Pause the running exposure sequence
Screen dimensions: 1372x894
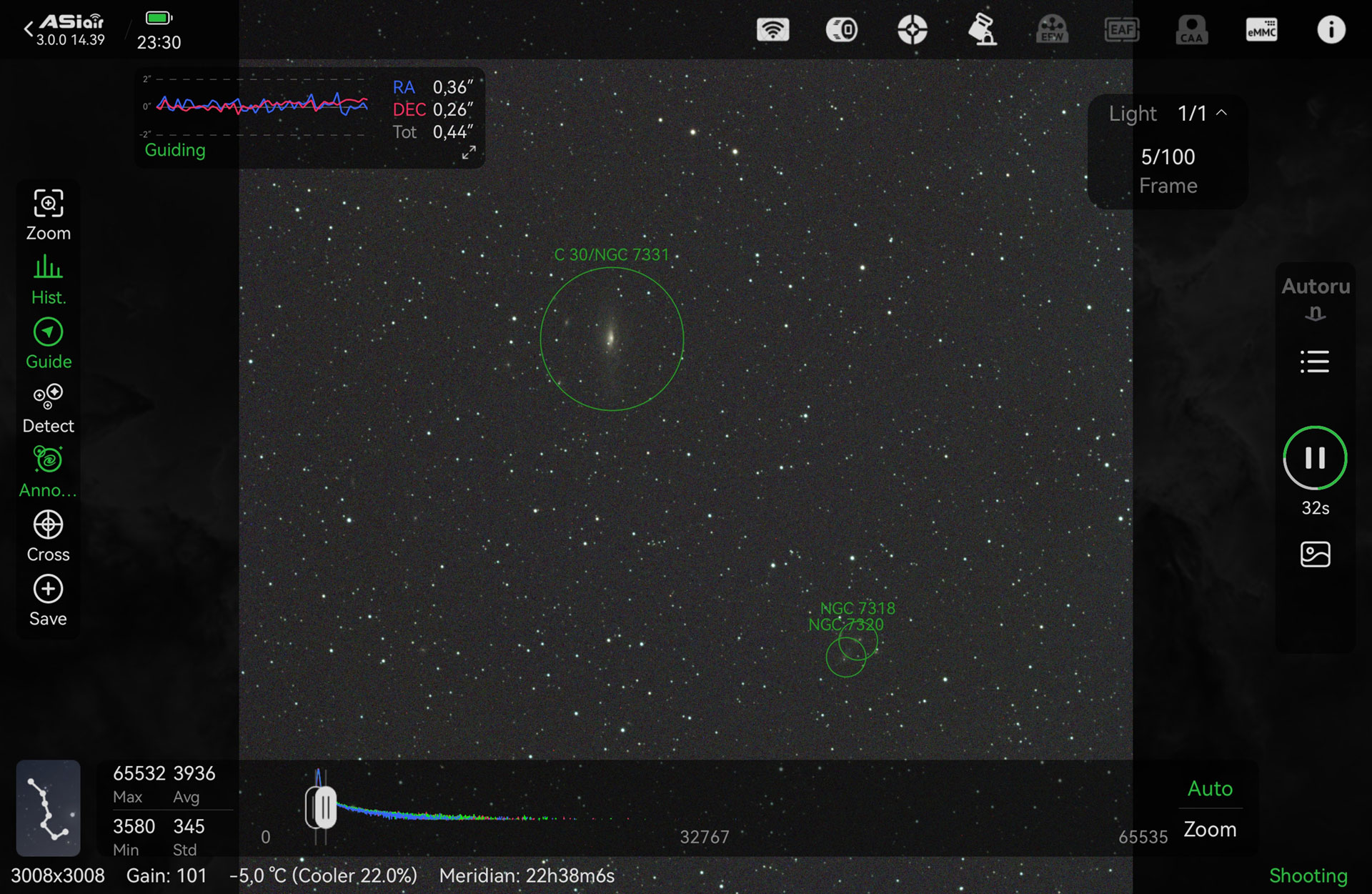click(1315, 458)
